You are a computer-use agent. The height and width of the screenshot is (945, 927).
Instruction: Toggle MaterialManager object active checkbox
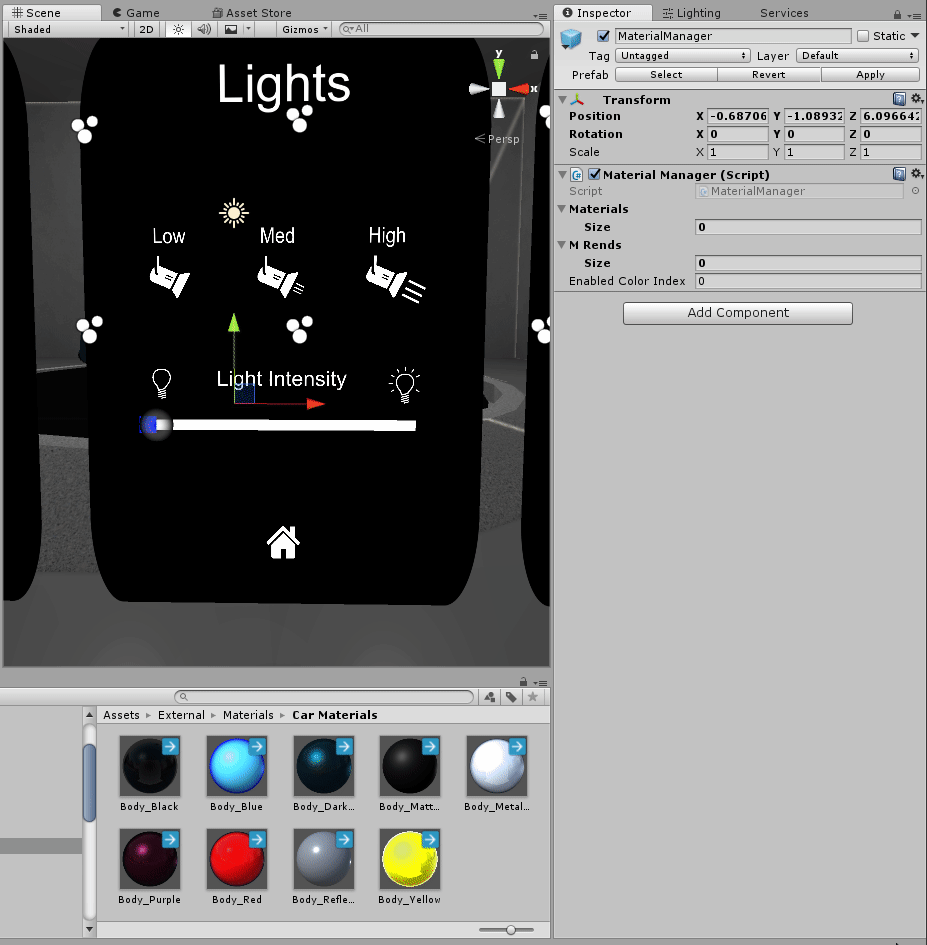[603, 36]
